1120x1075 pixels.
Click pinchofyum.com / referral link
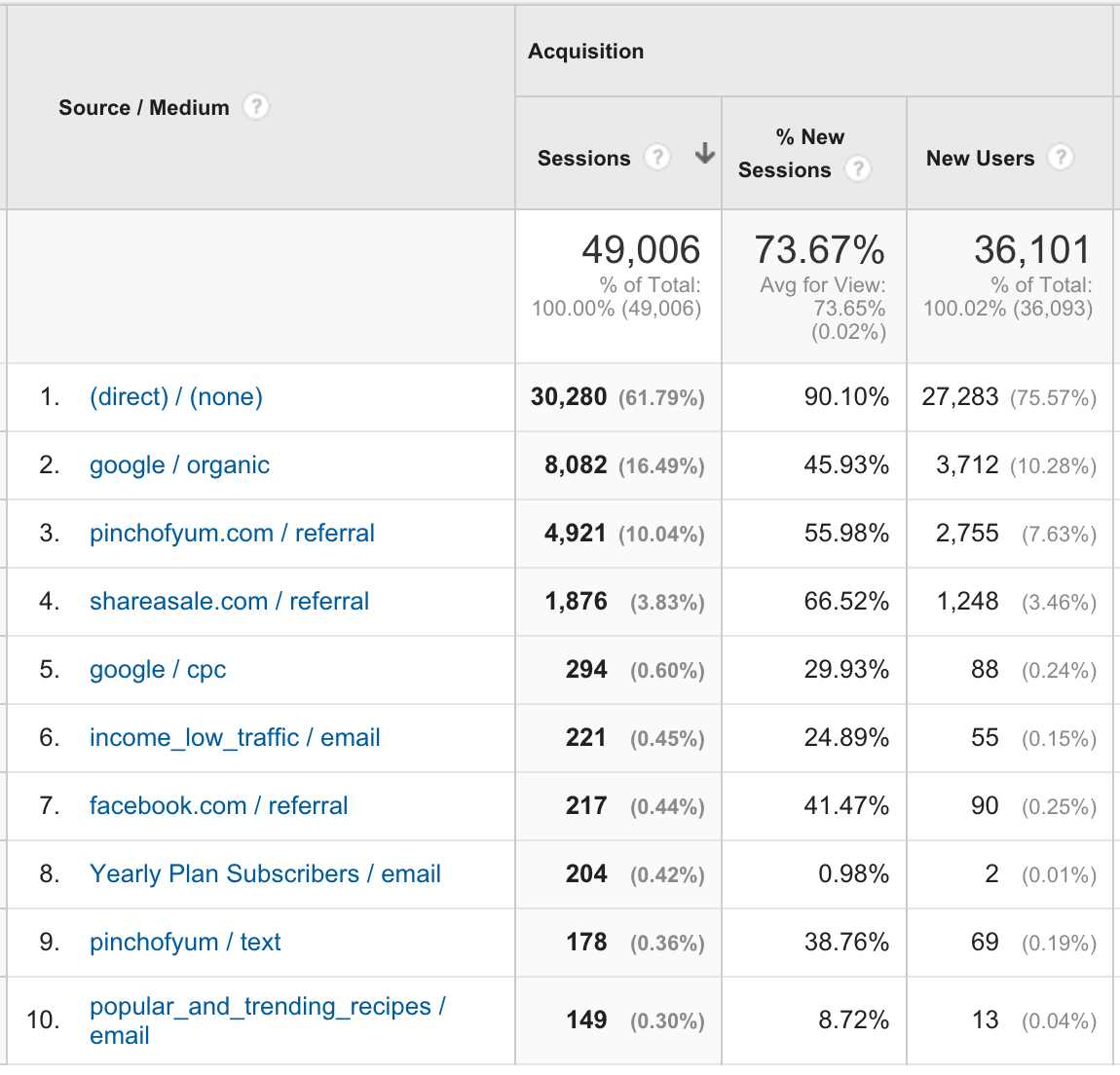pyautogui.click(x=232, y=534)
